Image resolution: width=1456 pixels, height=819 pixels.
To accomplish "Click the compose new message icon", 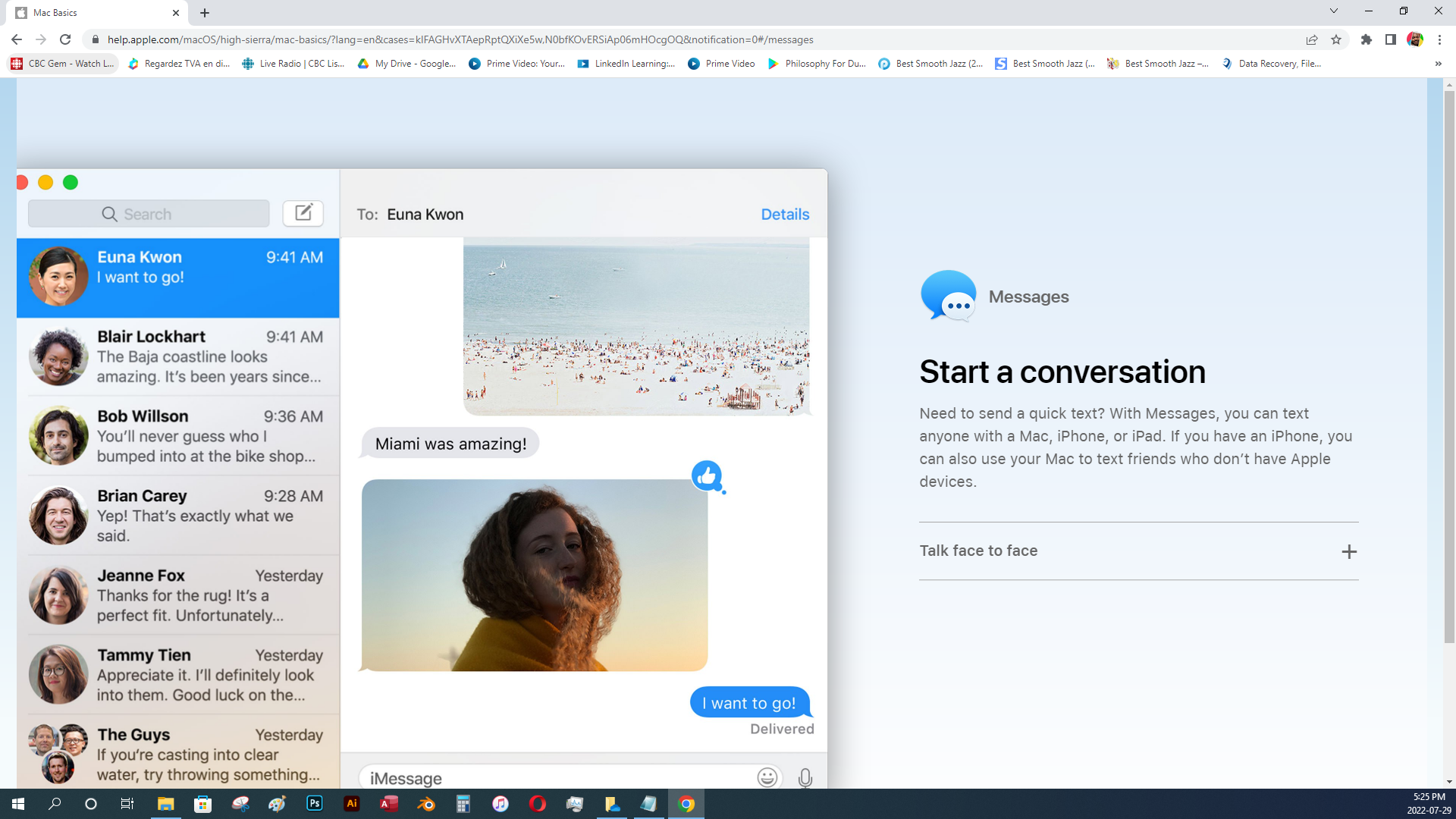I will click(x=303, y=213).
